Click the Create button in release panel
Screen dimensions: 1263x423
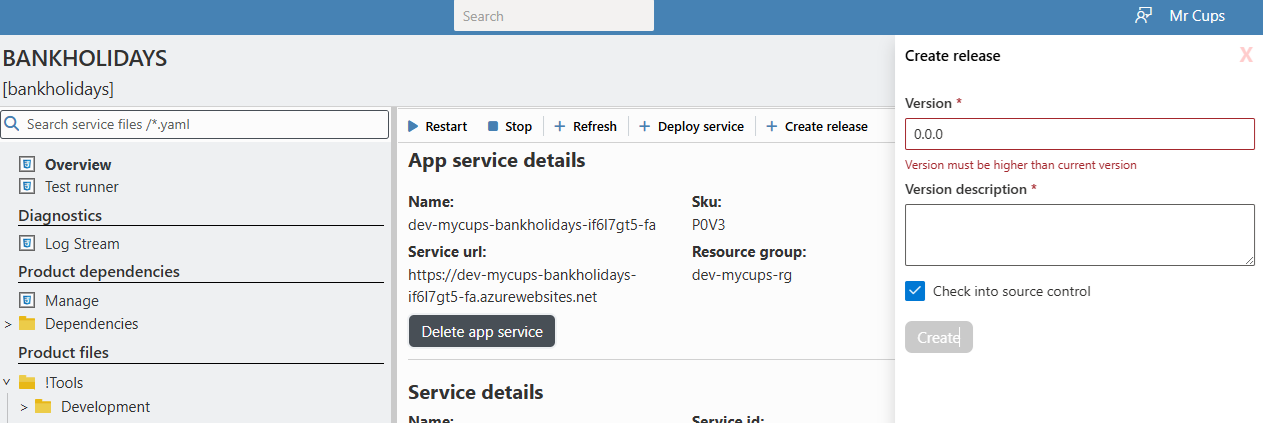tap(938, 337)
